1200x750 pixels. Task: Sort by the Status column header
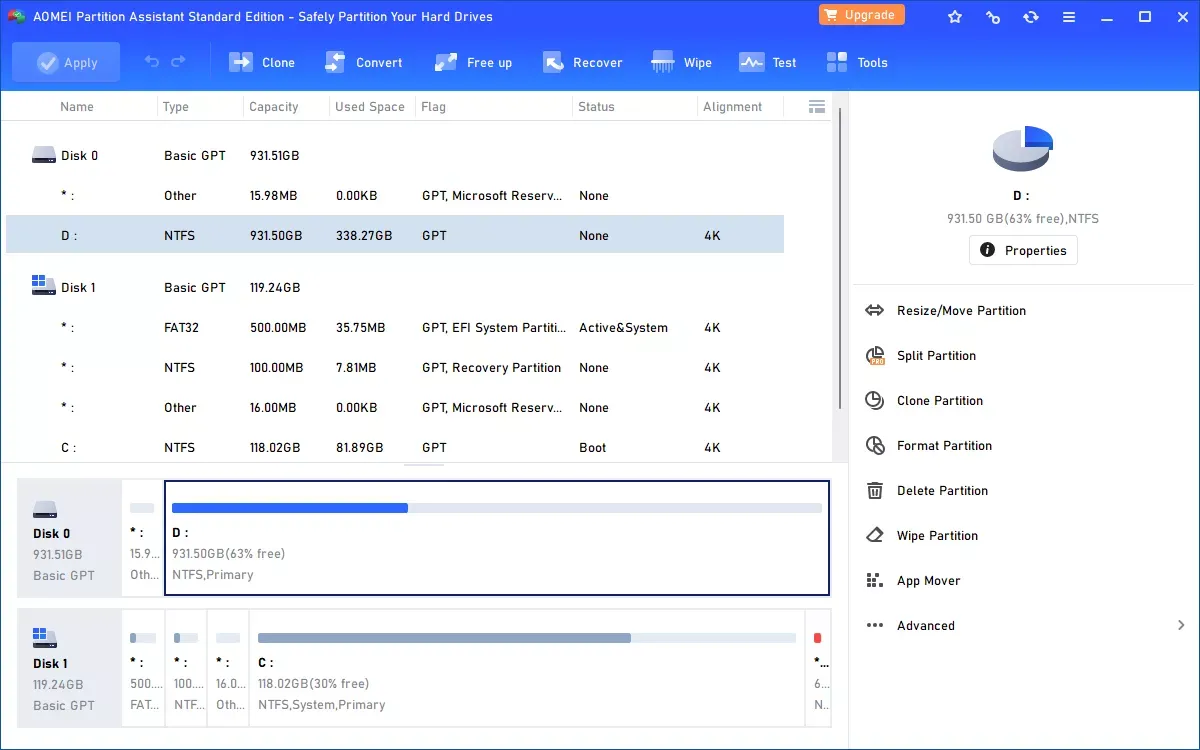[x=596, y=107]
